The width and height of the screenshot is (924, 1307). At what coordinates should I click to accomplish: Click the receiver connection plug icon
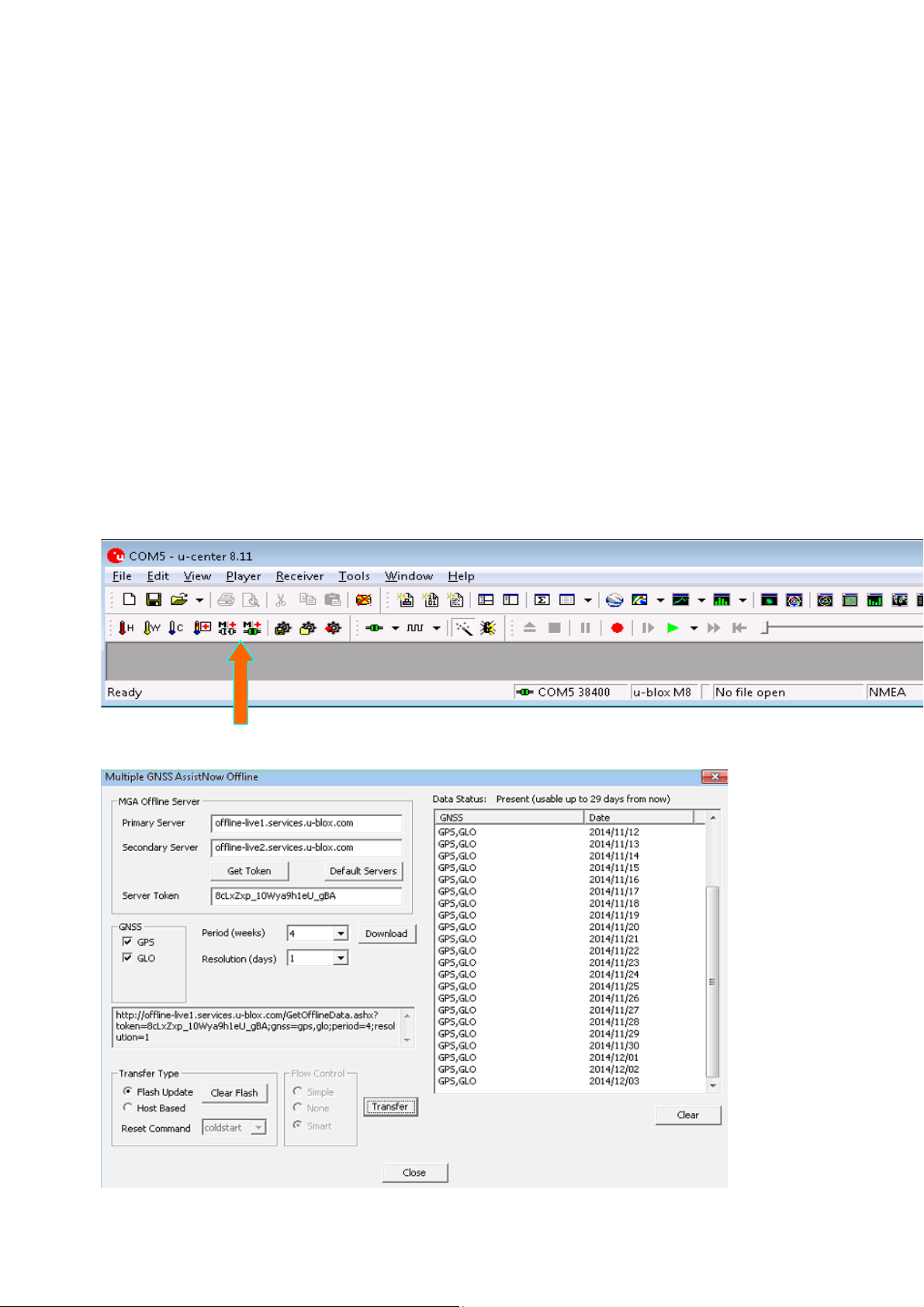click(374, 628)
